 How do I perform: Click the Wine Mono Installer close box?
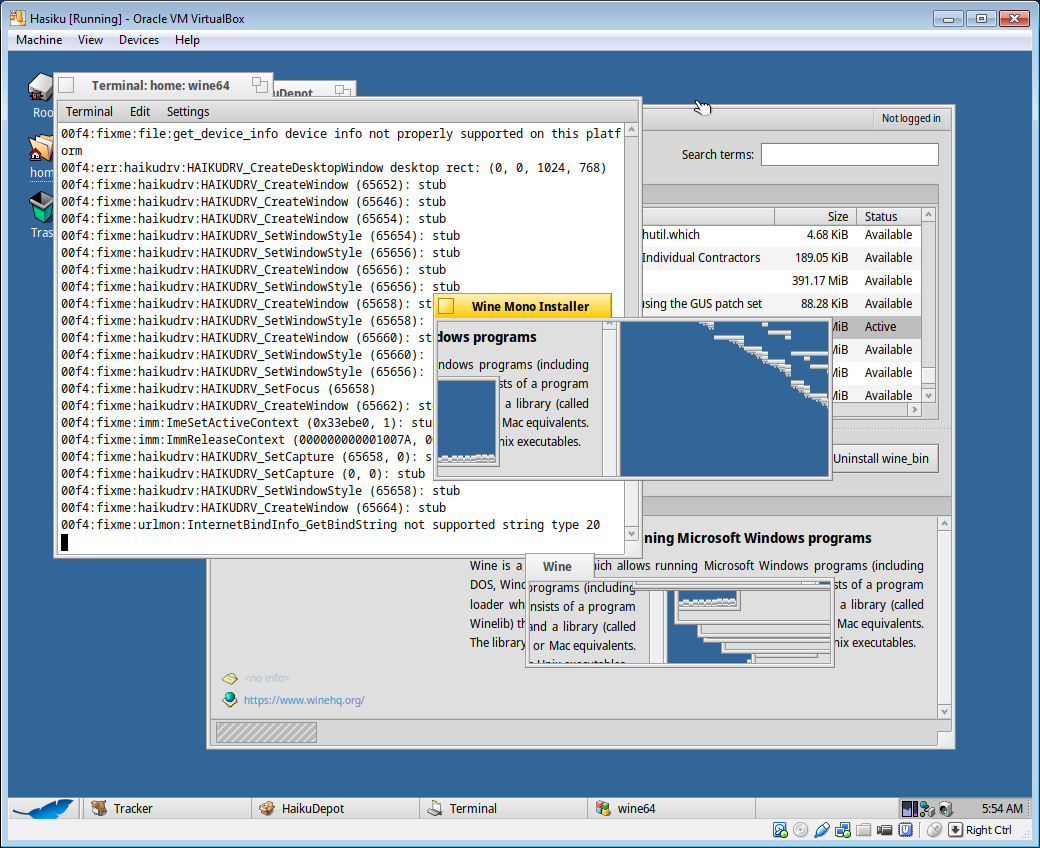coord(447,306)
